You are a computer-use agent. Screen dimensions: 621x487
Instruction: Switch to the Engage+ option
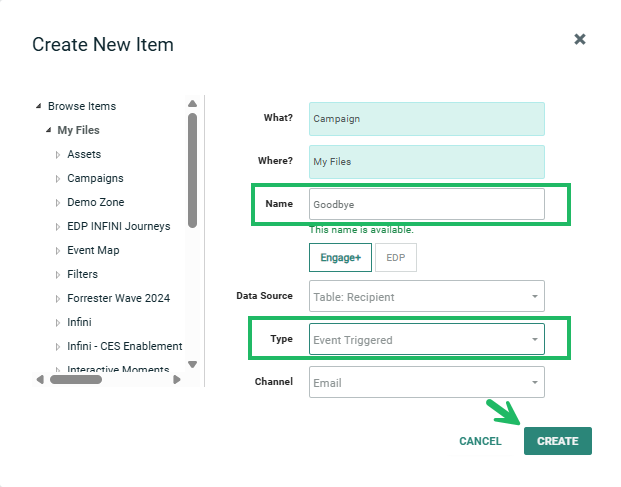click(340, 258)
